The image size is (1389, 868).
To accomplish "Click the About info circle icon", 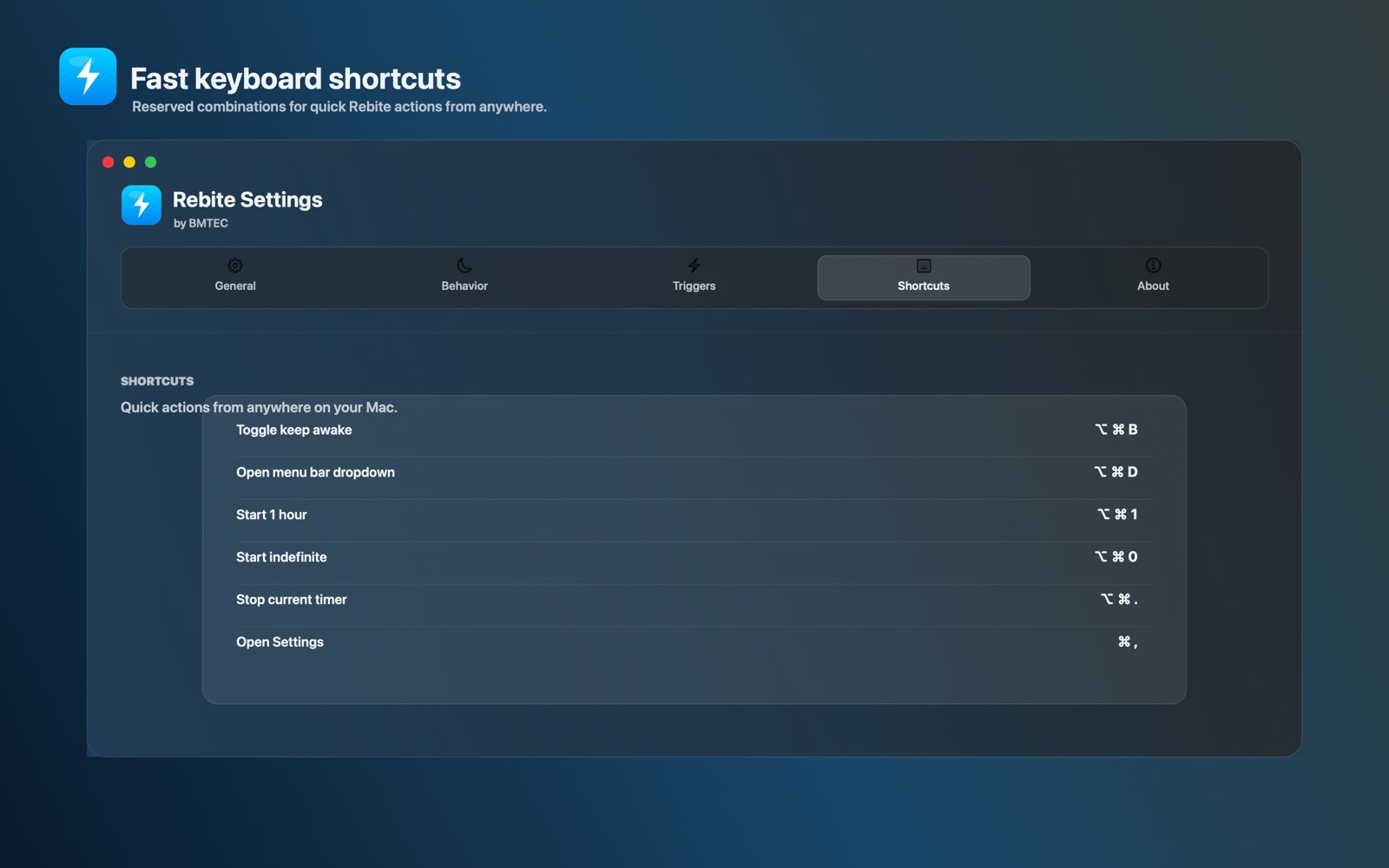I will [1153, 266].
